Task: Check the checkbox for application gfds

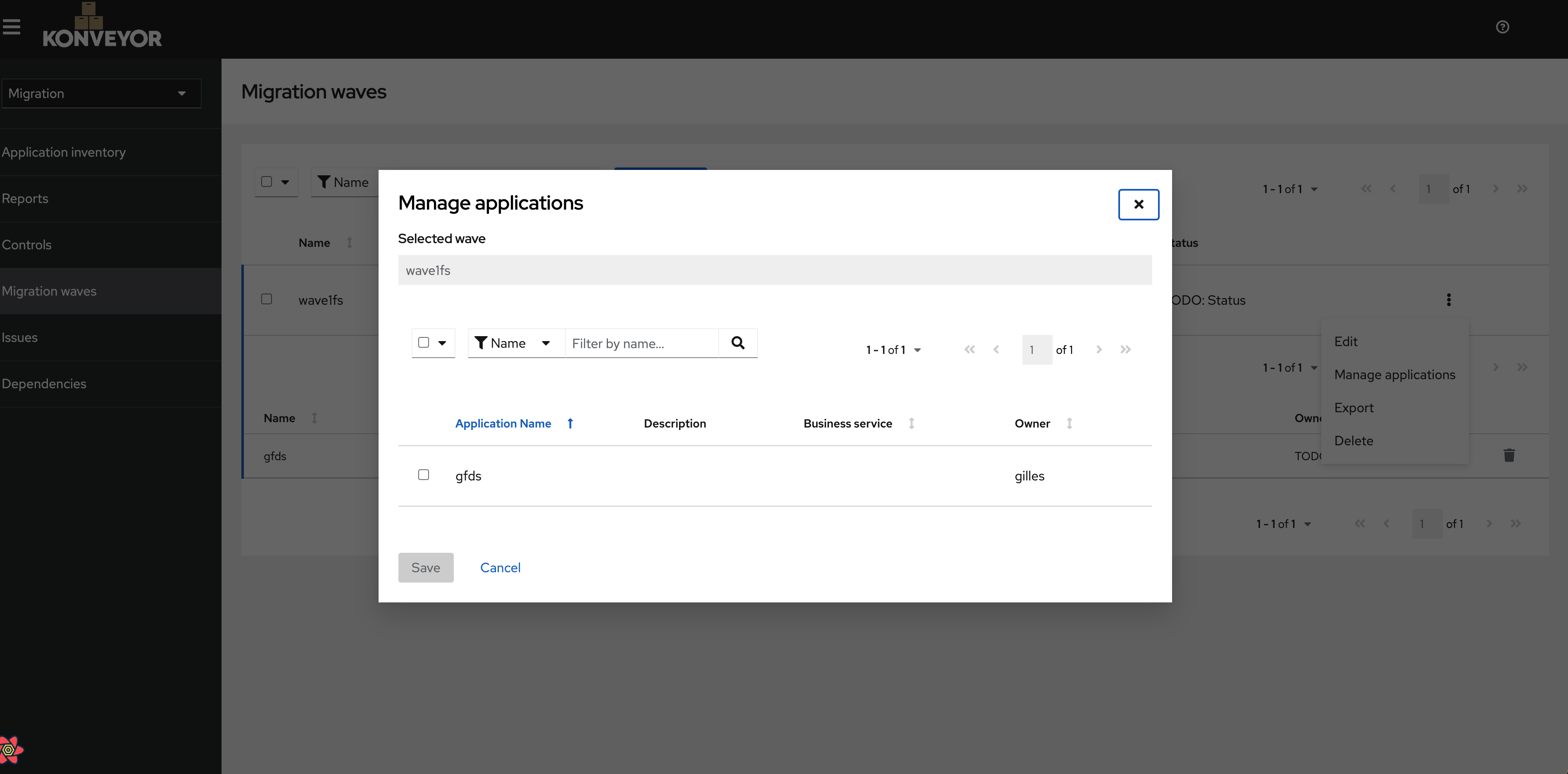Action: click(424, 474)
